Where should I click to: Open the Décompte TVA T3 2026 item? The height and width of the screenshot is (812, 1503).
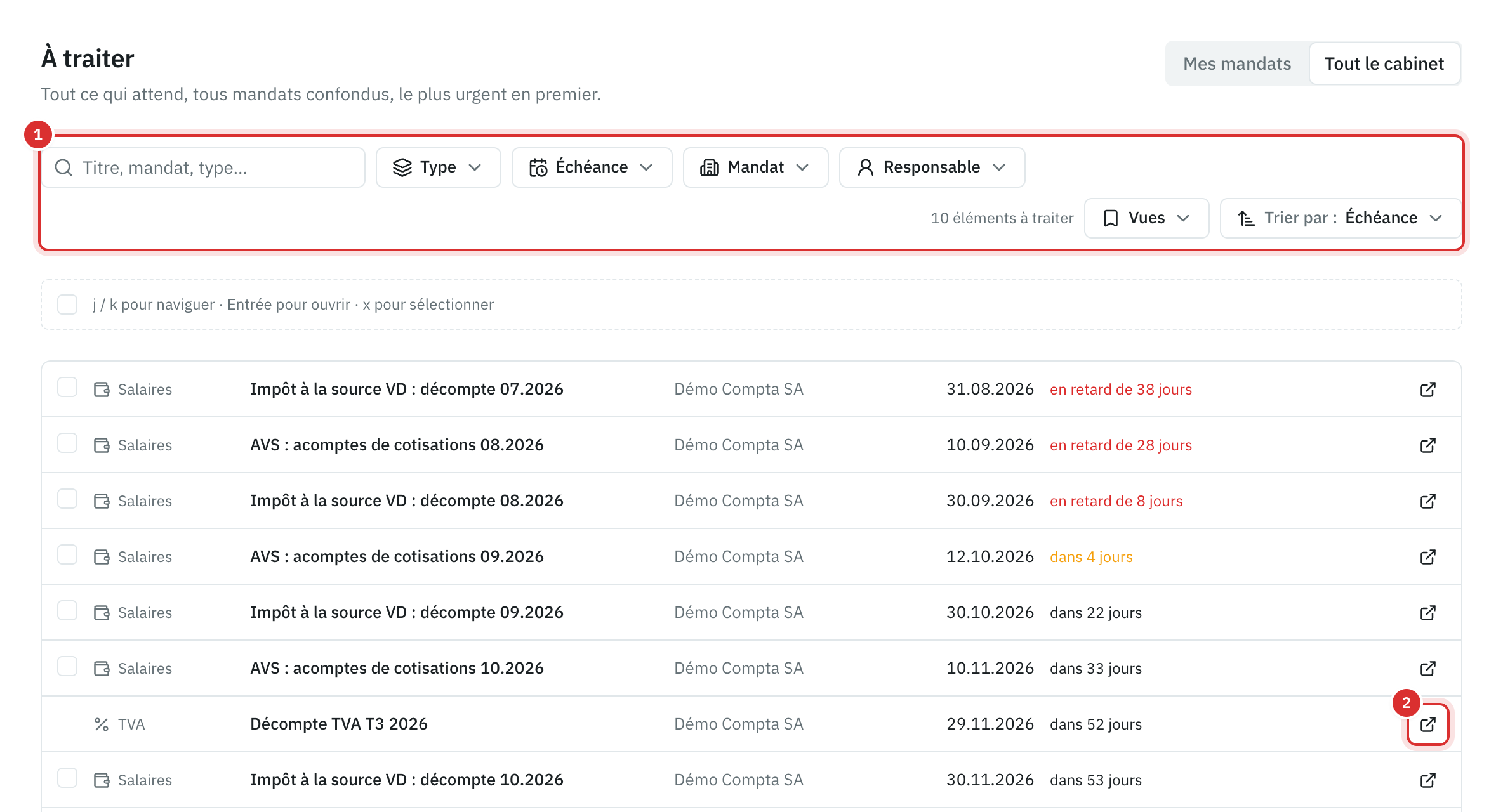(339, 724)
